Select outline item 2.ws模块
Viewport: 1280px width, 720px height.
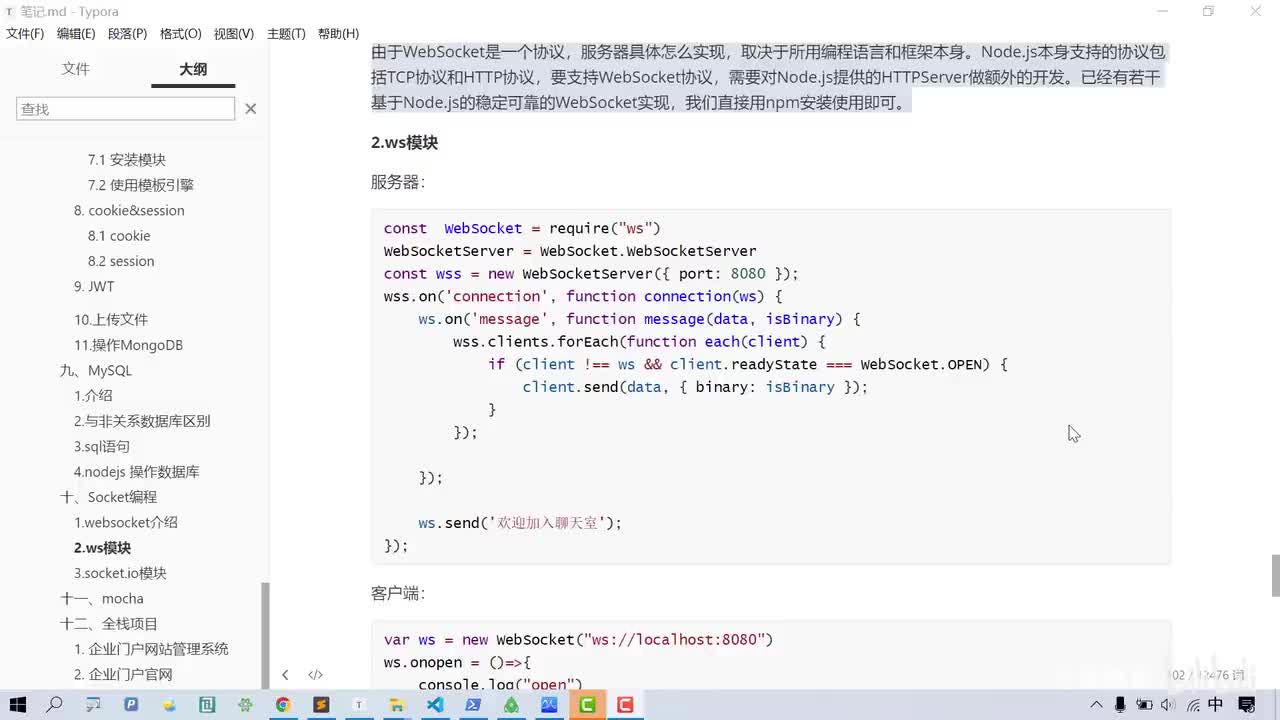(103, 548)
